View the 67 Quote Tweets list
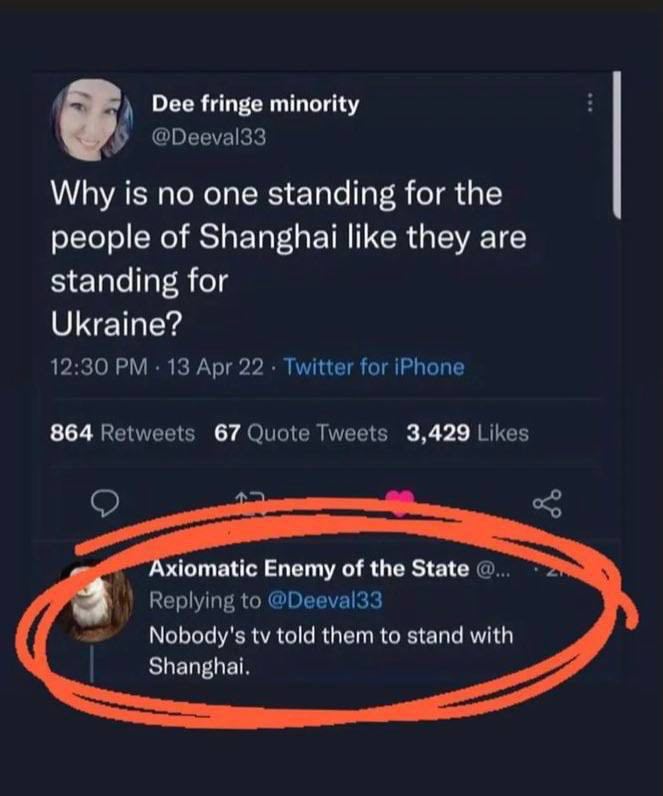663x796 pixels. coord(301,434)
